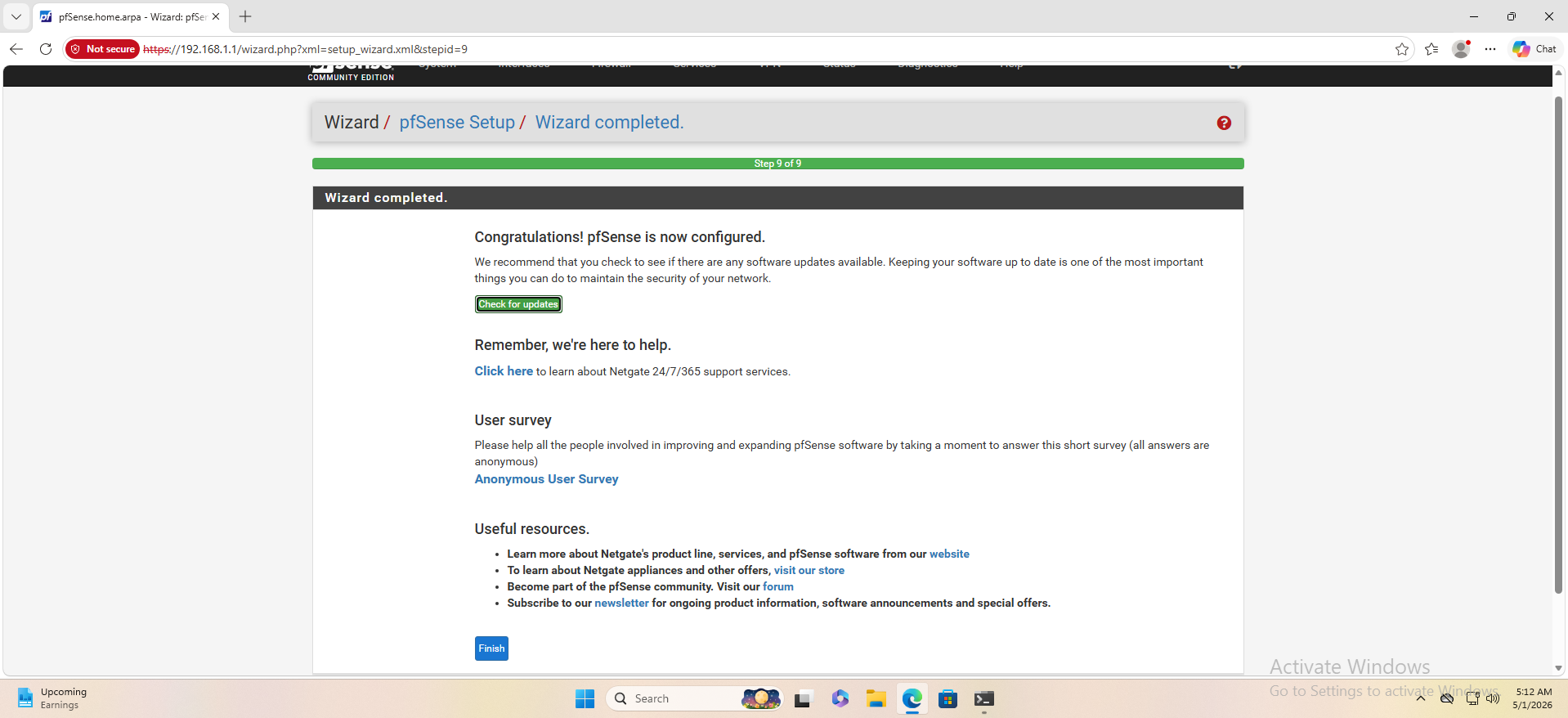Open OneDrive status in system tray
Viewport: 1568px width, 718px height.
point(1447,698)
